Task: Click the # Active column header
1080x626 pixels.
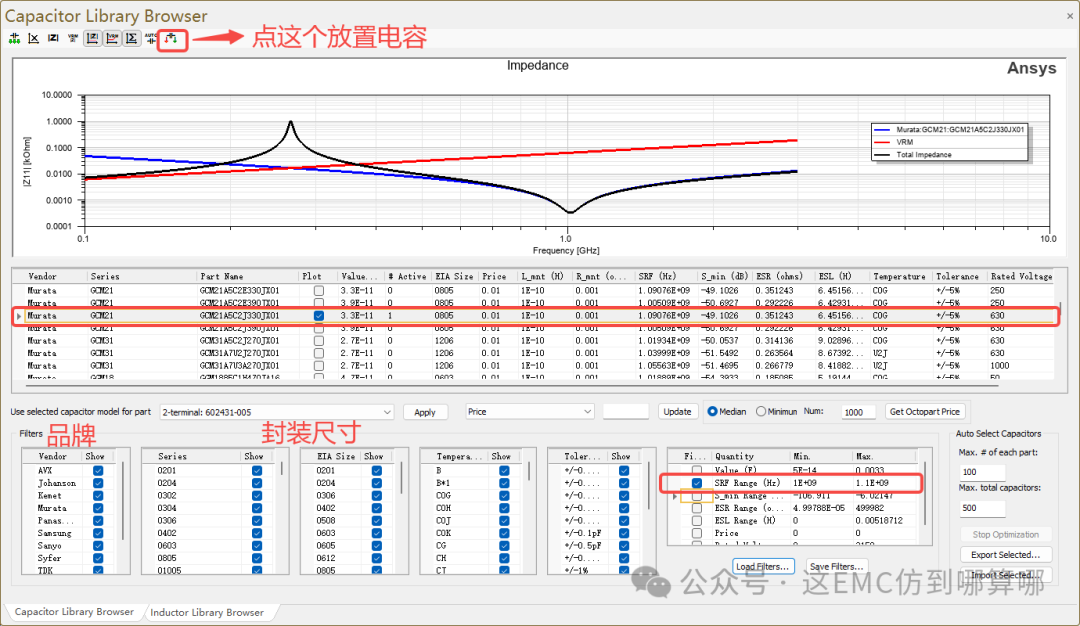Action: tap(407, 276)
